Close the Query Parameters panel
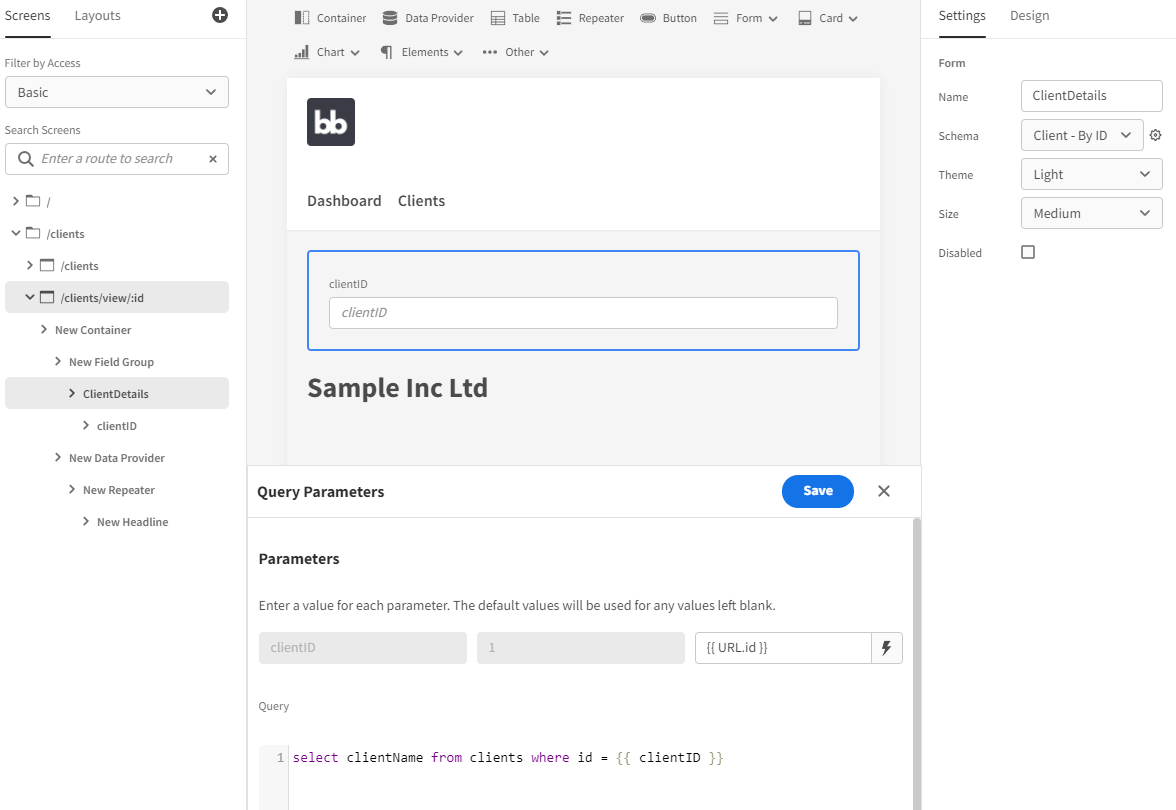Screen dimensions: 1176x810 [884, 491]
